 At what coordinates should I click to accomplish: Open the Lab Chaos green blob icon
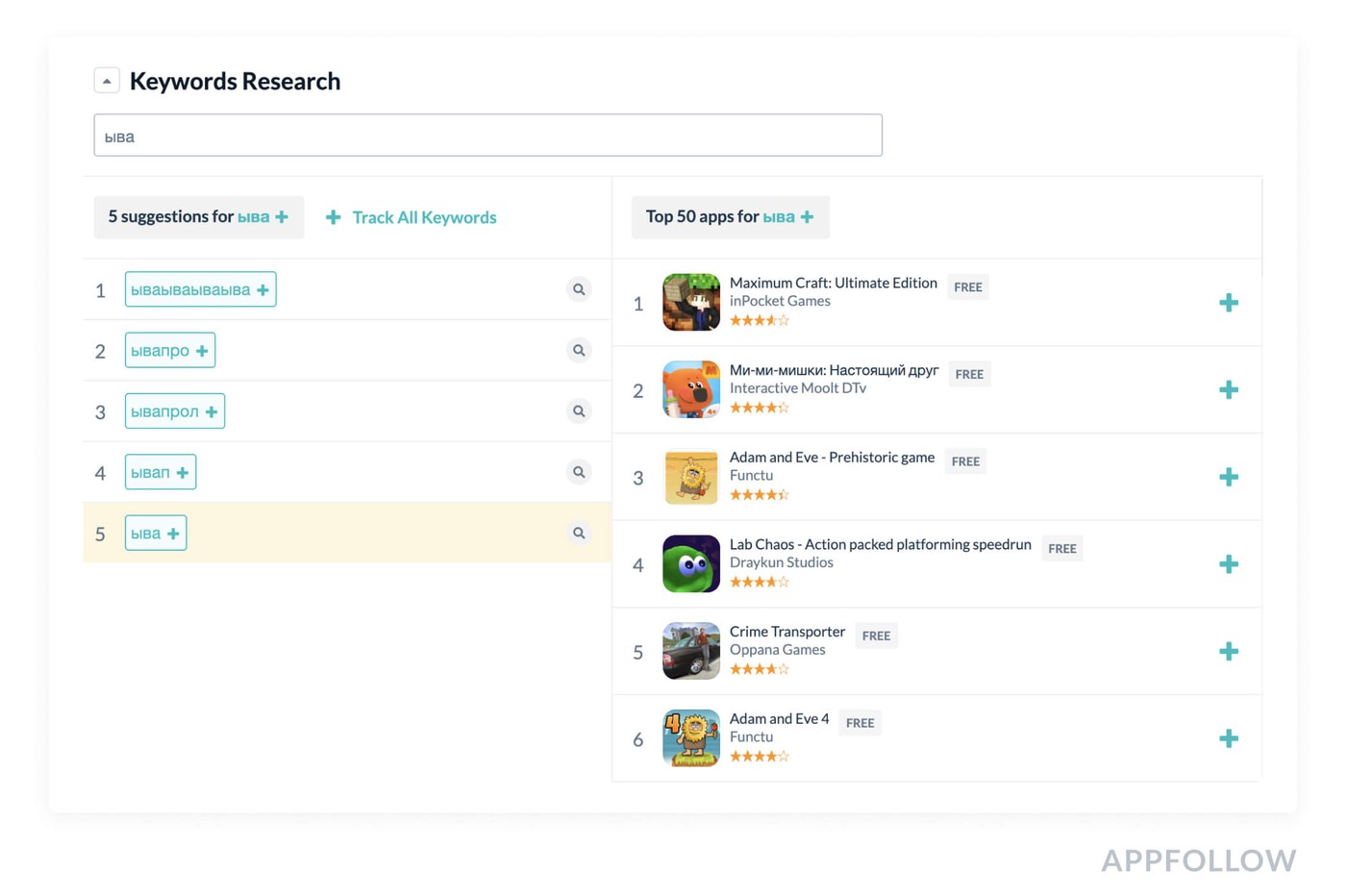[x=690, y=563]
